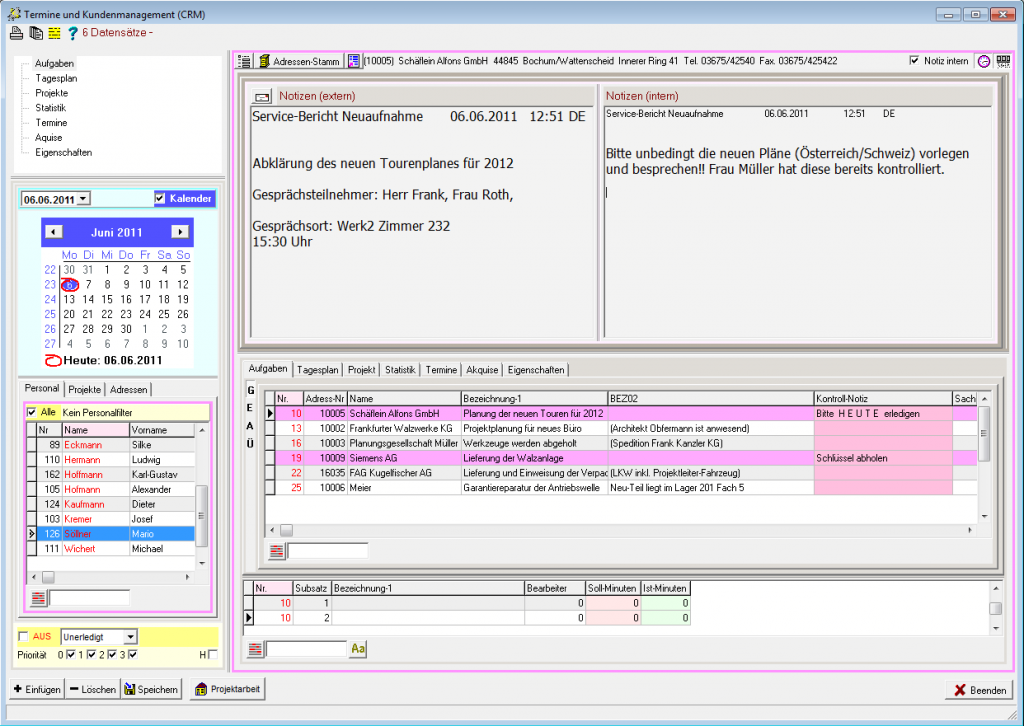
Task: Toggle the Notiz intern checkbox
Action: tap(914, 61)
